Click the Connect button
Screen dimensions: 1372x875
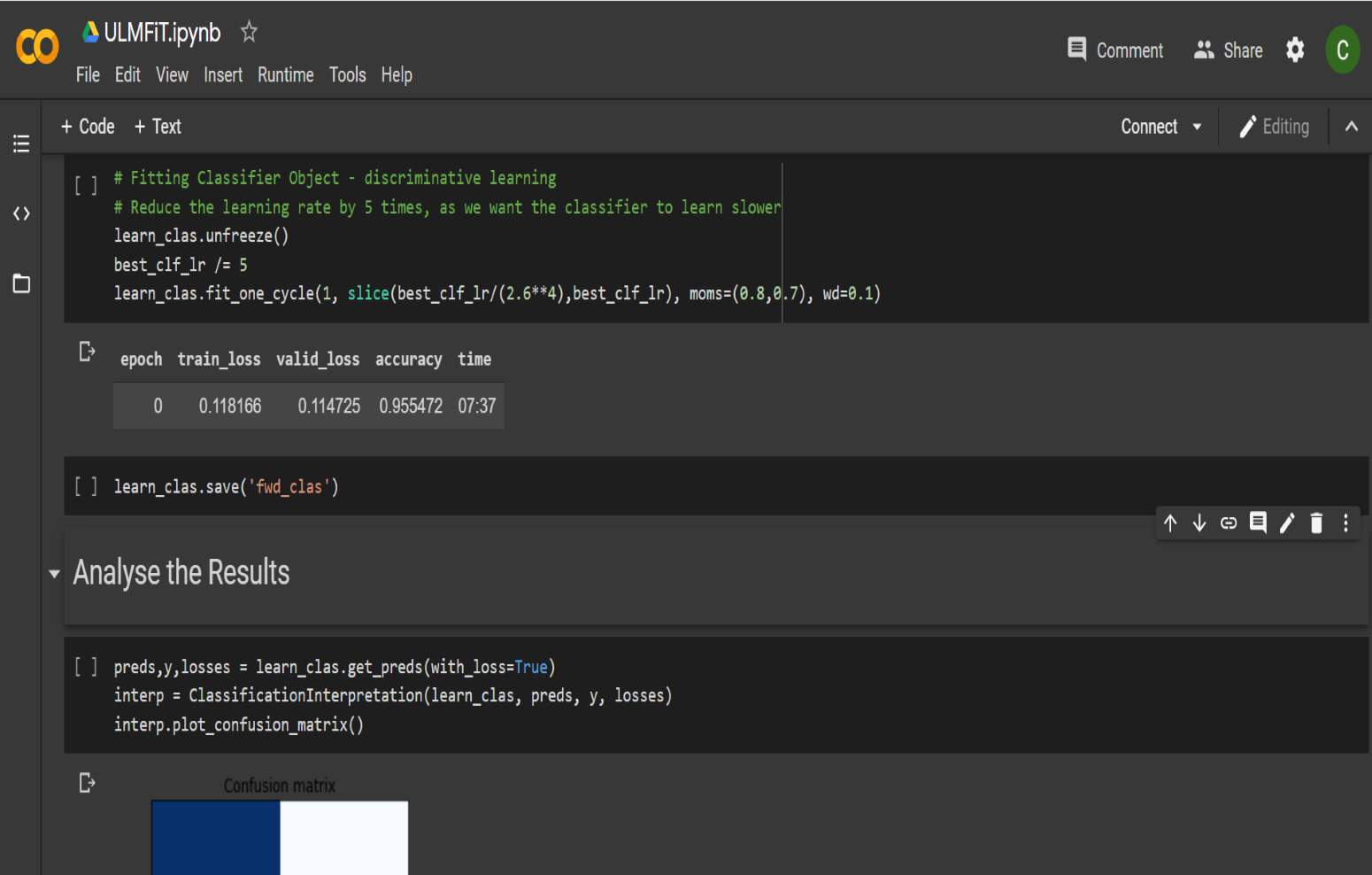1149,127
